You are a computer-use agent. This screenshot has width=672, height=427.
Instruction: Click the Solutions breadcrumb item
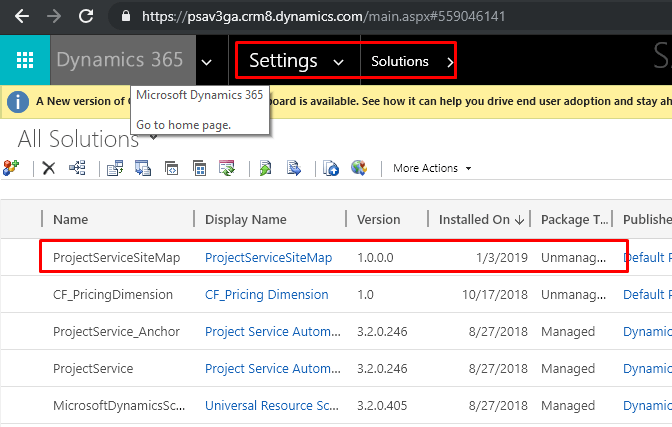pyautogui.click(x=399, y=61)
